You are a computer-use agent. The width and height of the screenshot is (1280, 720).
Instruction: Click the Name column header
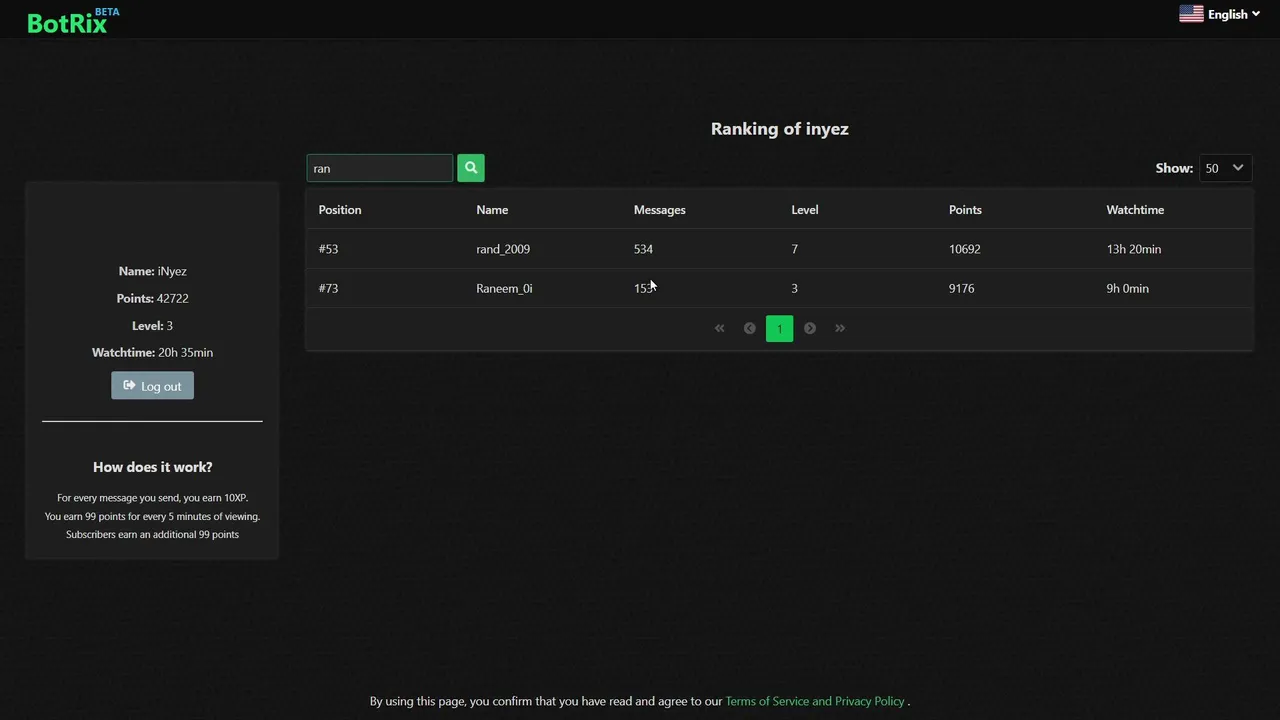pos(492,210)
